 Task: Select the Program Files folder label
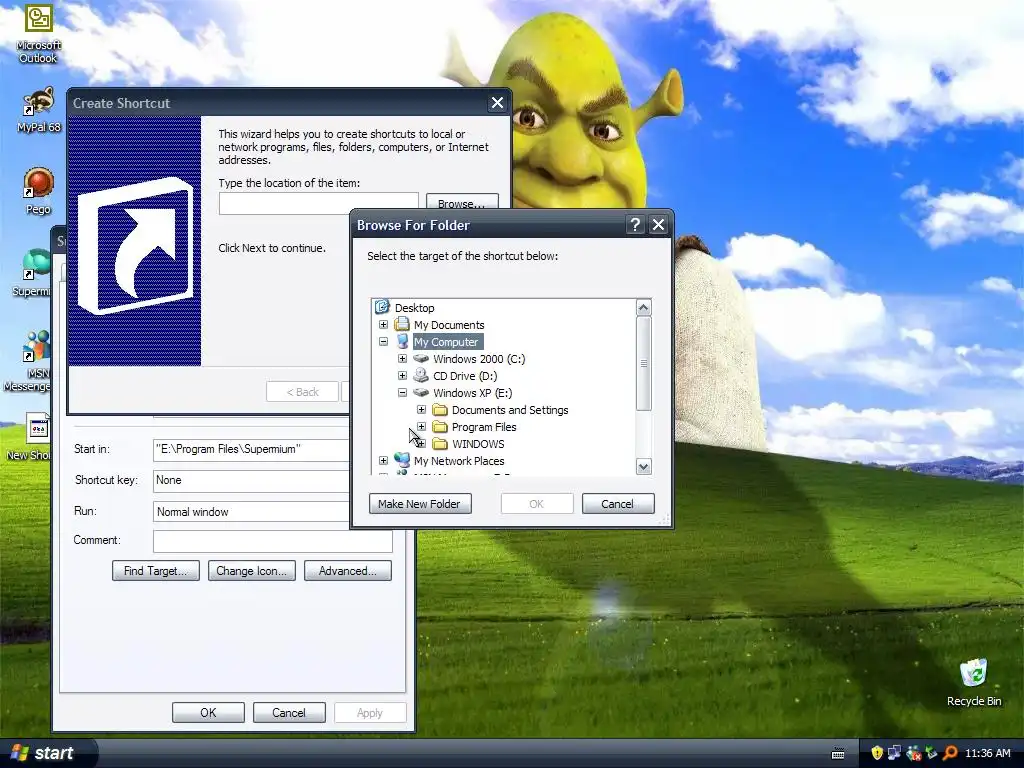pos(484,427)
